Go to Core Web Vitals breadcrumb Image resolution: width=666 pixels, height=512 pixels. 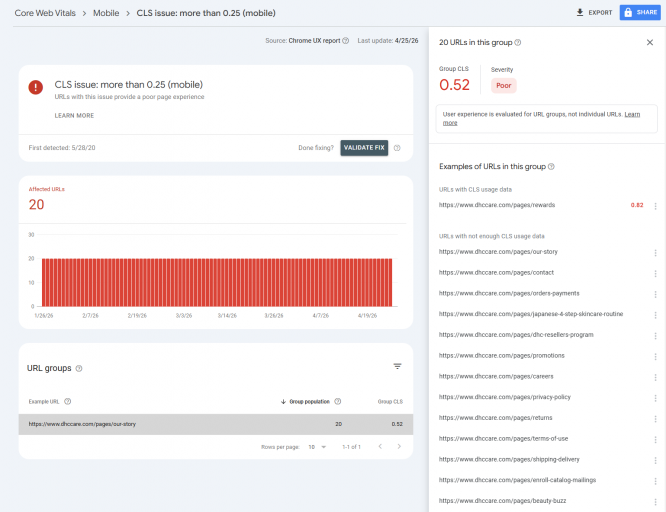45,13
